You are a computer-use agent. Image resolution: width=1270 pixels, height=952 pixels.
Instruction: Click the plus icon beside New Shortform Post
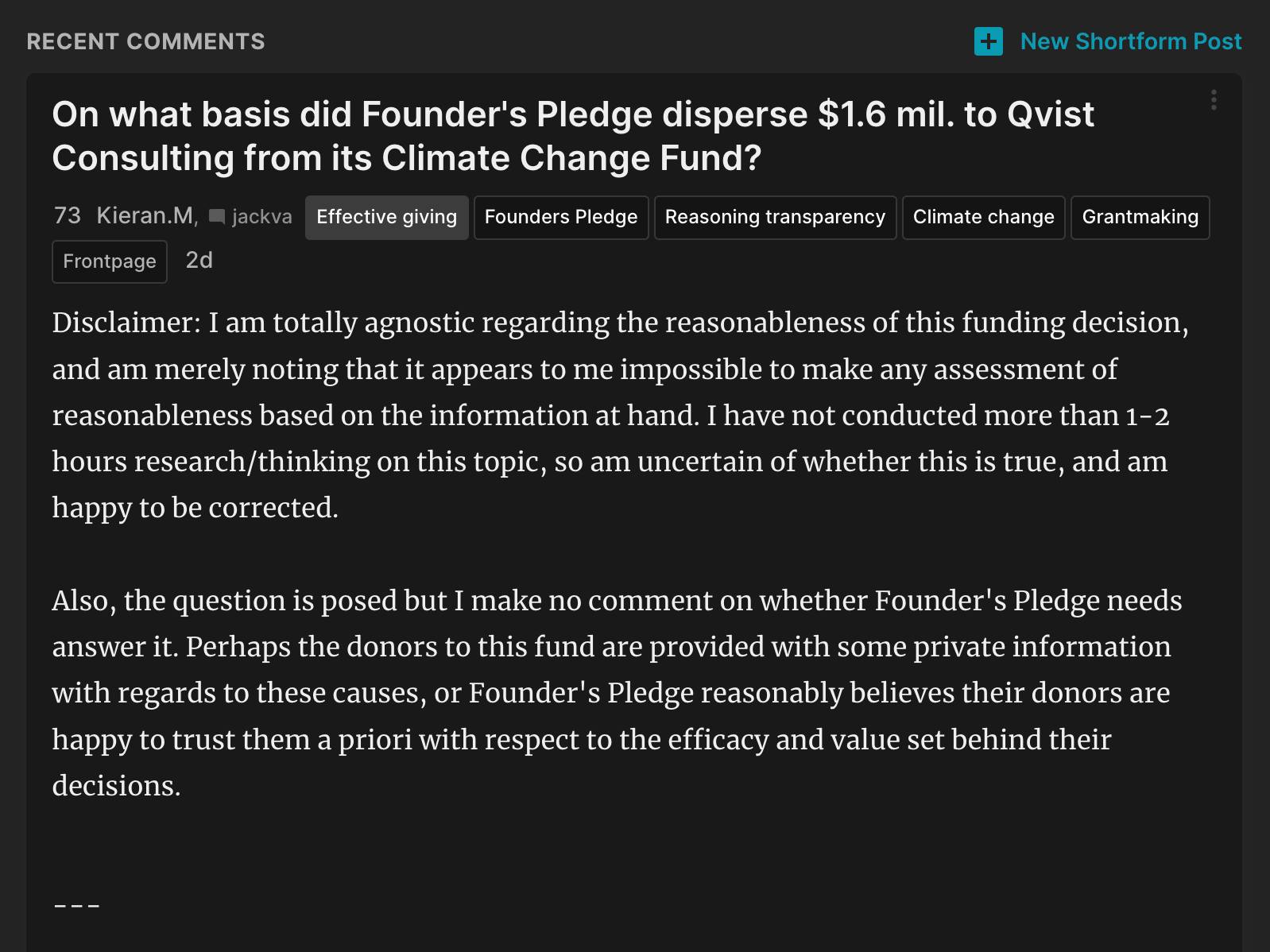click(x=988, y=41)
